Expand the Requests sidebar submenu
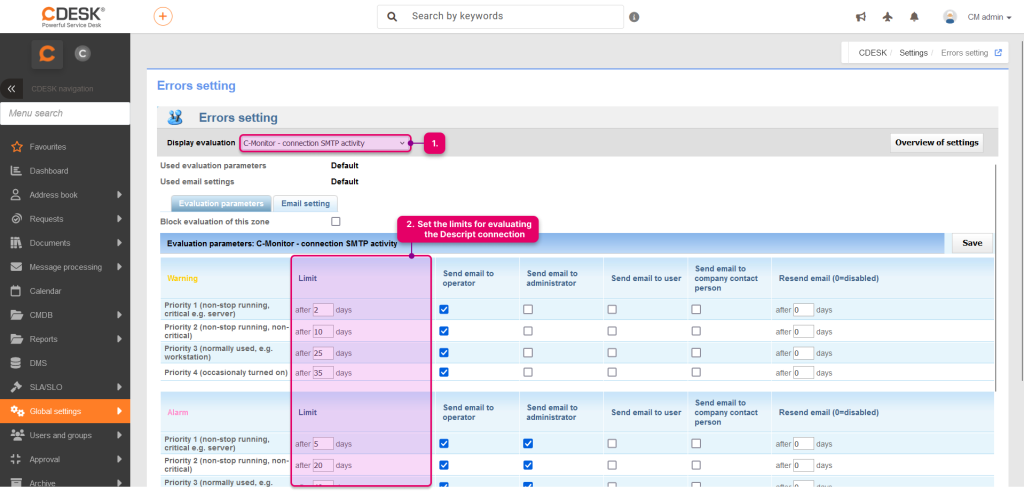 [x=120, y=219]
